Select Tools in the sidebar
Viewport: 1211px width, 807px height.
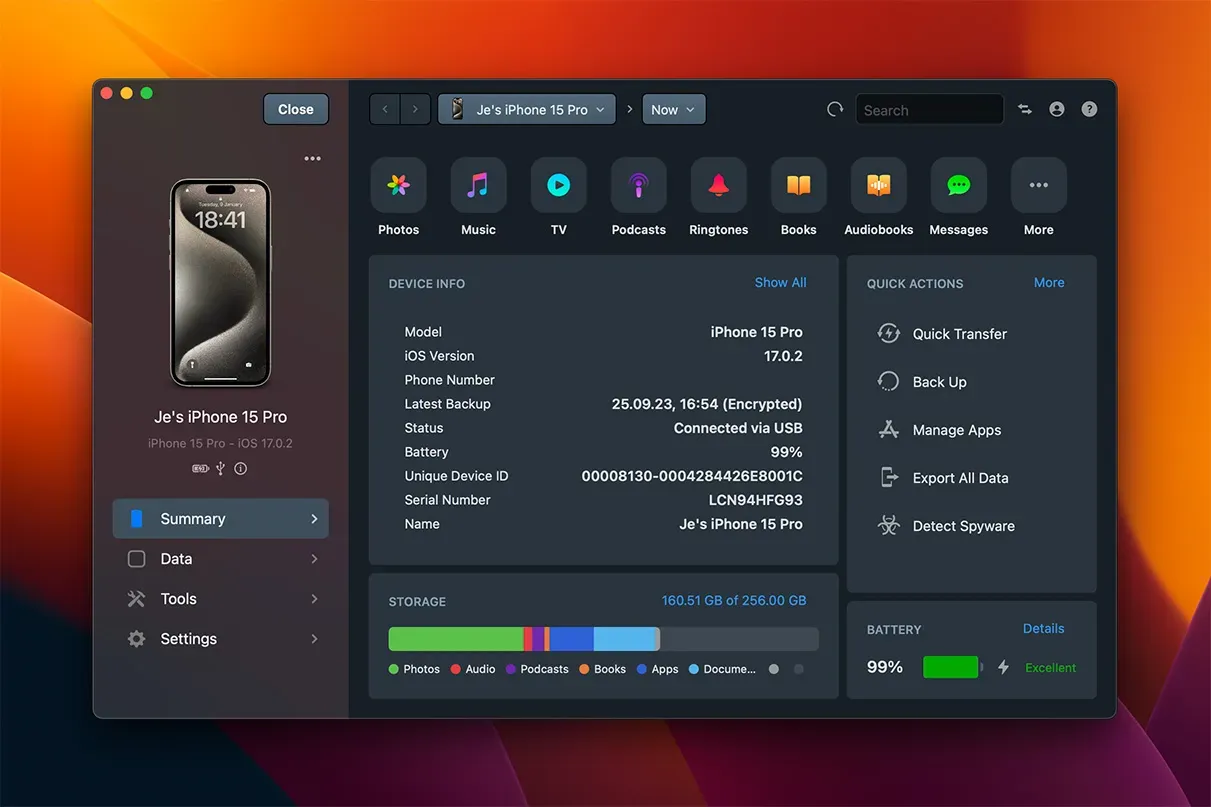[220, 599]
